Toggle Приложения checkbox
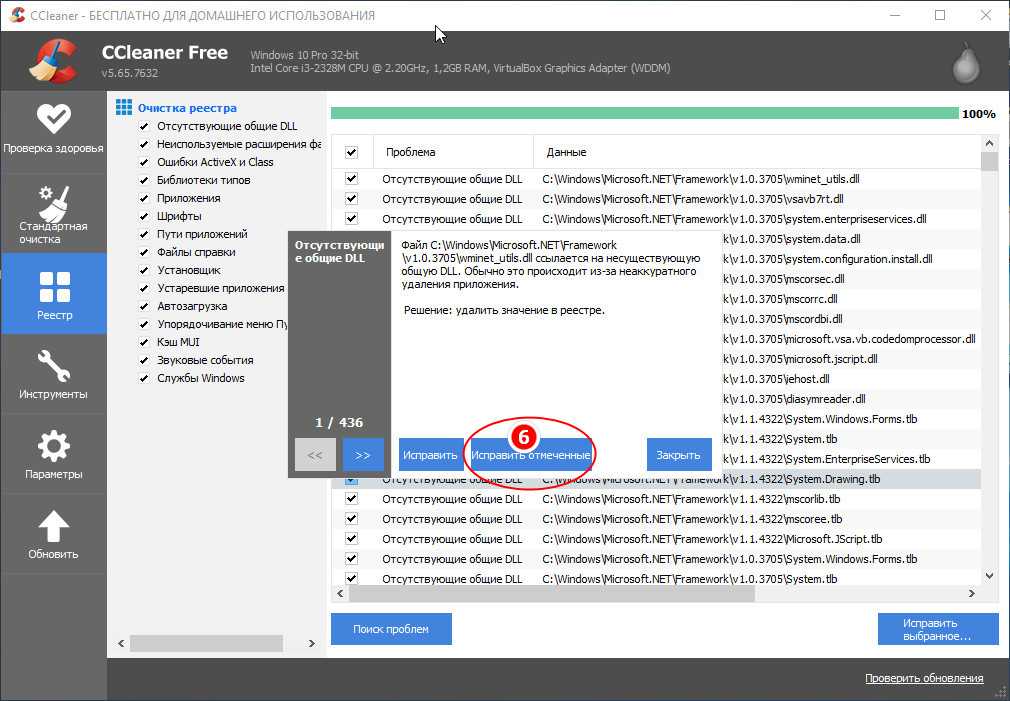Image resolution: width=1010 pixels, height=701 pixels. (144, 198)
